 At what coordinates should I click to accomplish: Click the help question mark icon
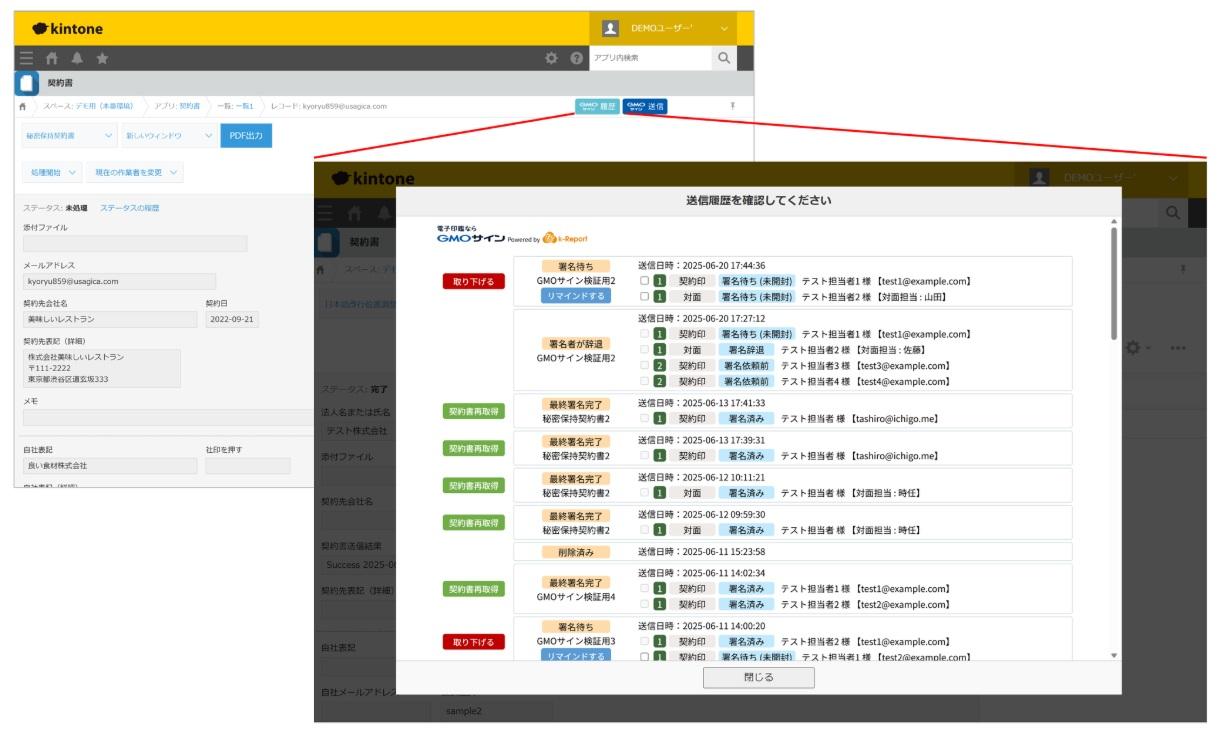click(576, 59)
